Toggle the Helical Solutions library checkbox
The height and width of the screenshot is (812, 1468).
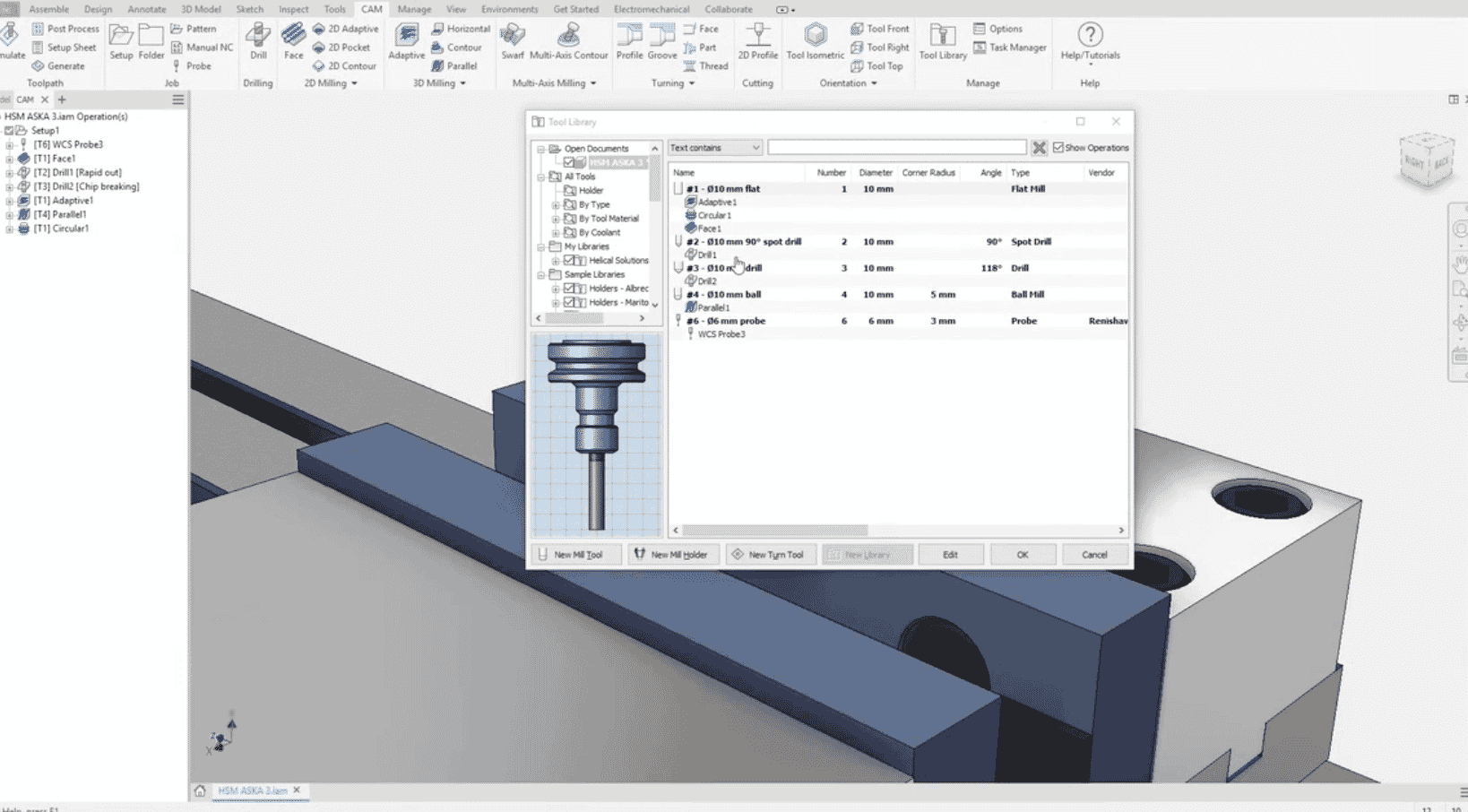pyautogui.click(x=569, y=261)
